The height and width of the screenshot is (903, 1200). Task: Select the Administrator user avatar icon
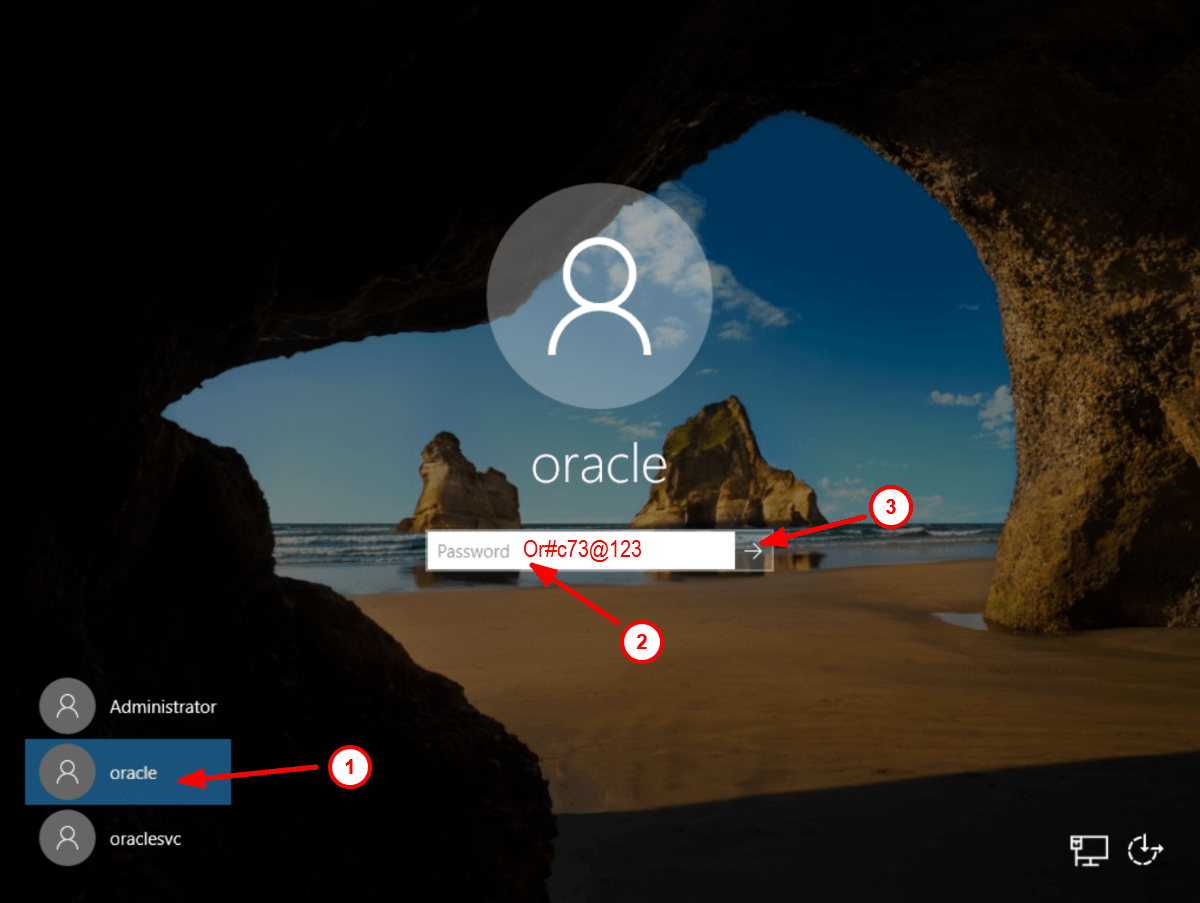tap(66, 706)
